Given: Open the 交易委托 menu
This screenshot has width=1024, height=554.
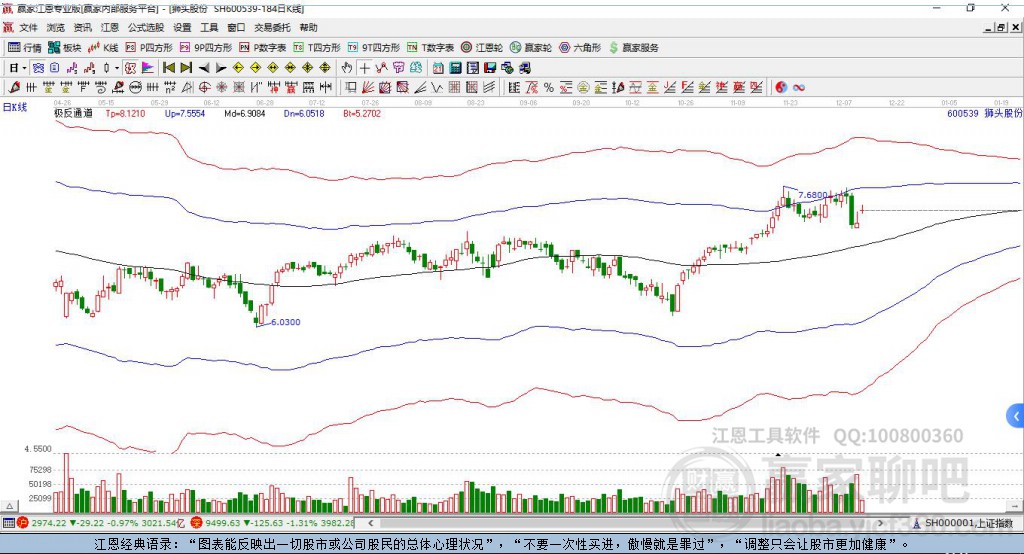Looking at the screenshot, I should pyautogui.click(x=272, y=27).
